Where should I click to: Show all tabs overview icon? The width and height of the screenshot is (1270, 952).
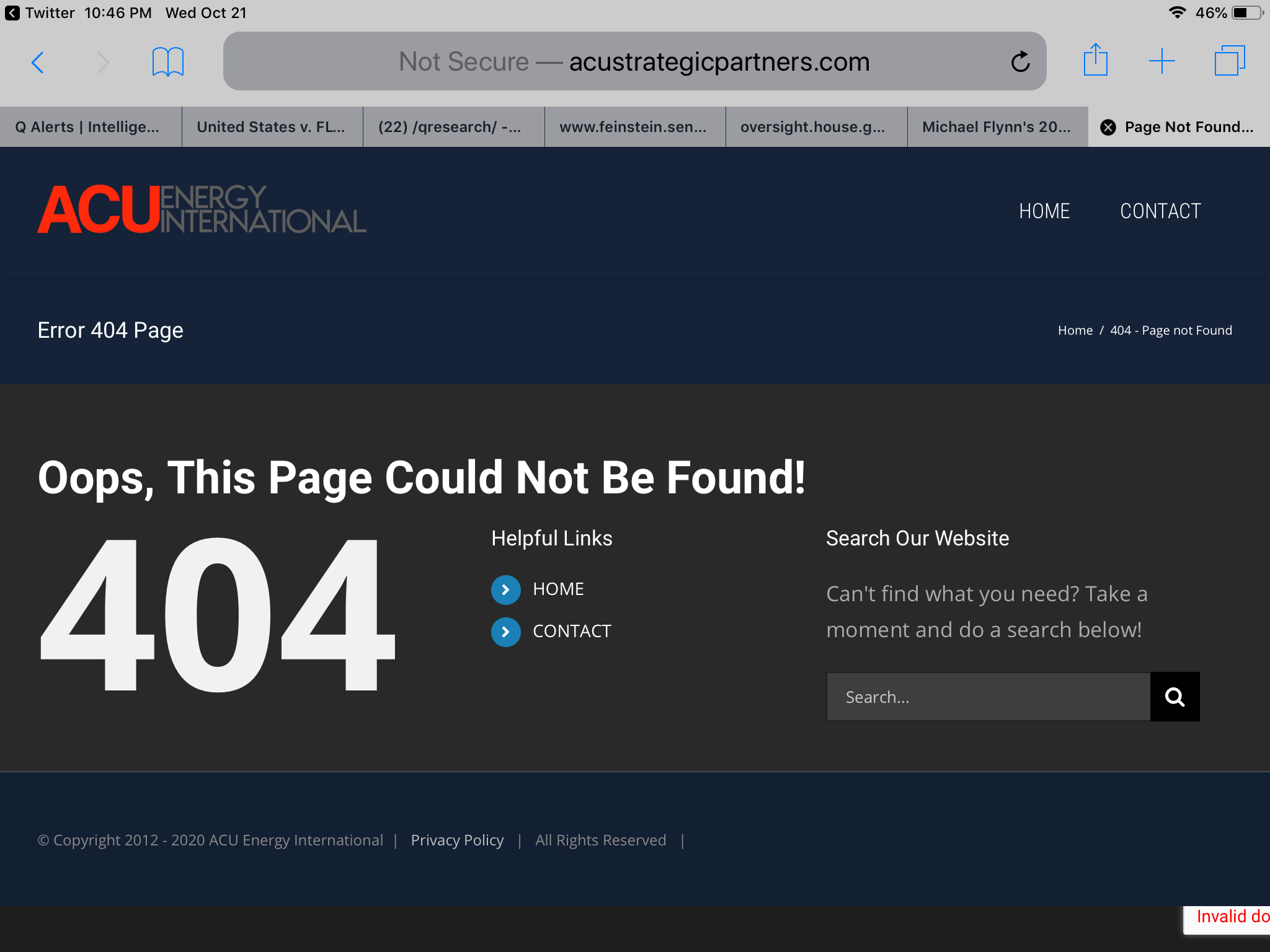click(1230, 61)
